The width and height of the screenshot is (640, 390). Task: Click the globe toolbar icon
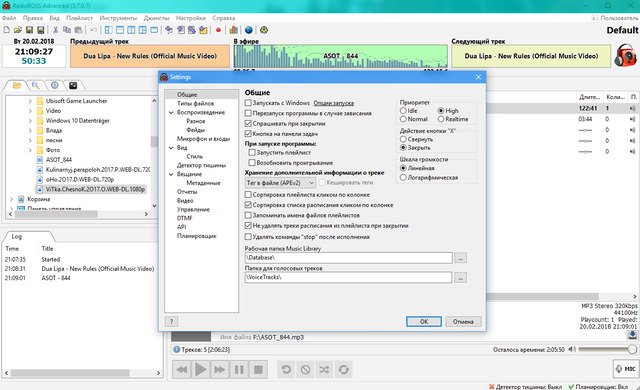click(249, 30)
